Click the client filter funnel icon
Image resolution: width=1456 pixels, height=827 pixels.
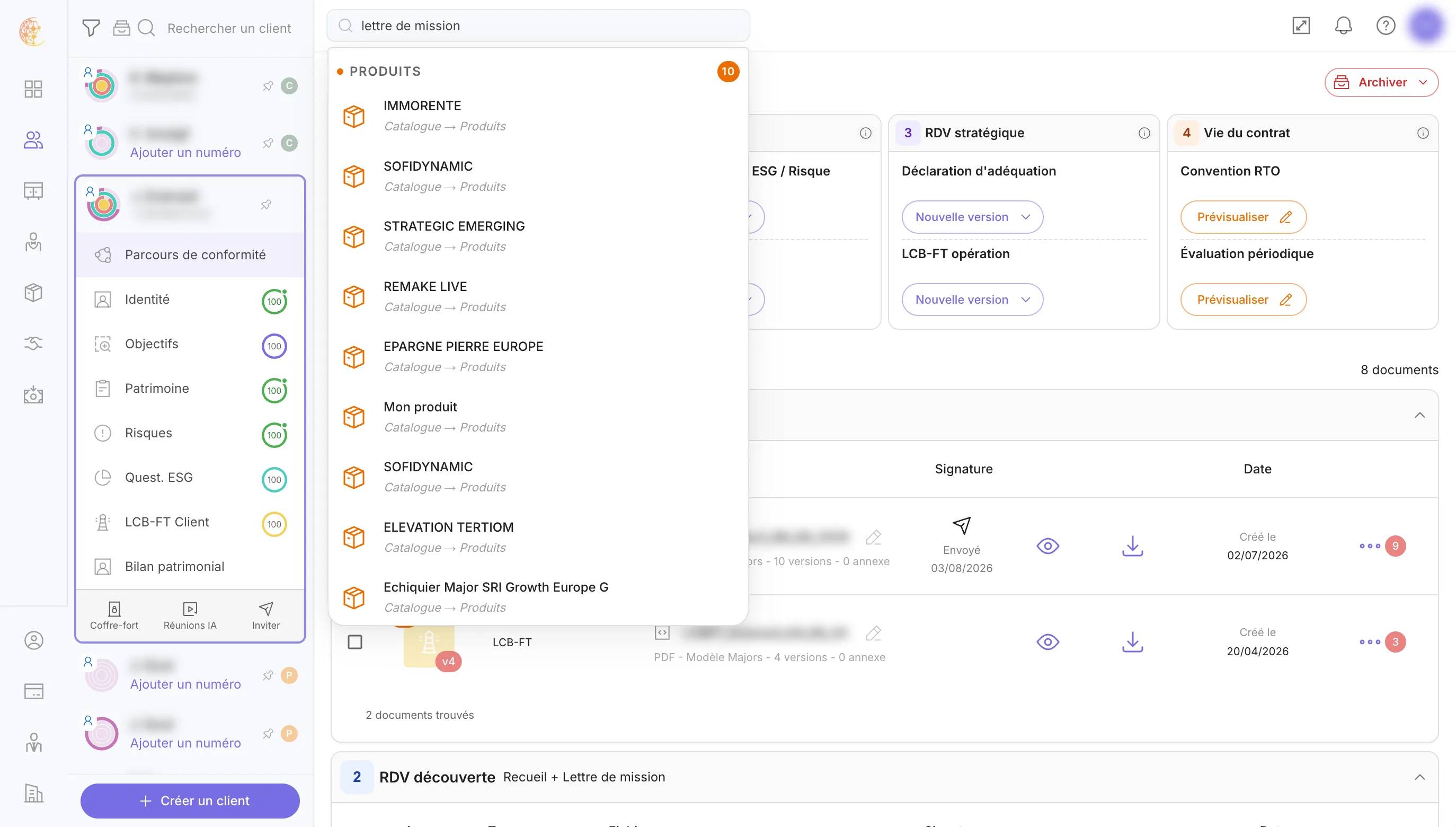pos(91,28)
